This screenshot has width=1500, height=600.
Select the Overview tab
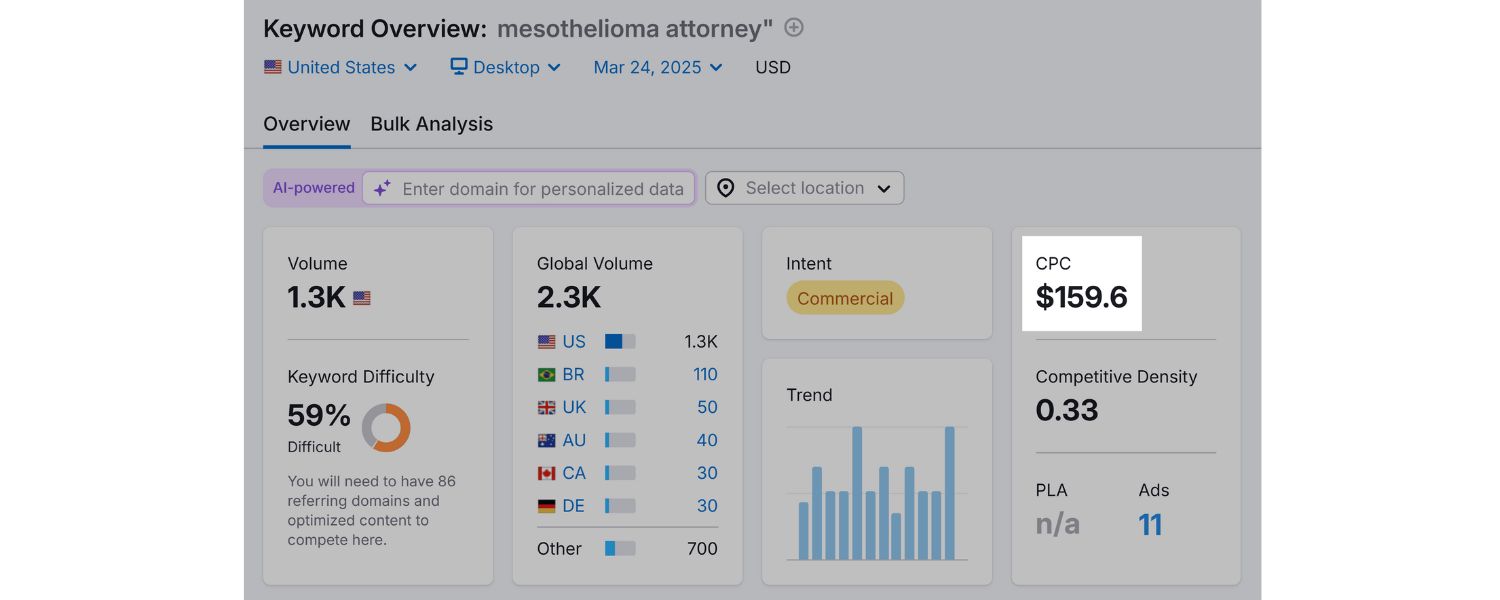[x=306, y=124]
